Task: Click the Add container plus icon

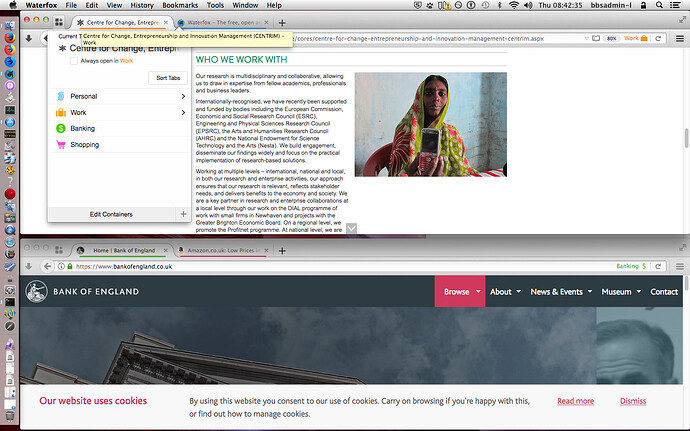Action: (184, 214)
